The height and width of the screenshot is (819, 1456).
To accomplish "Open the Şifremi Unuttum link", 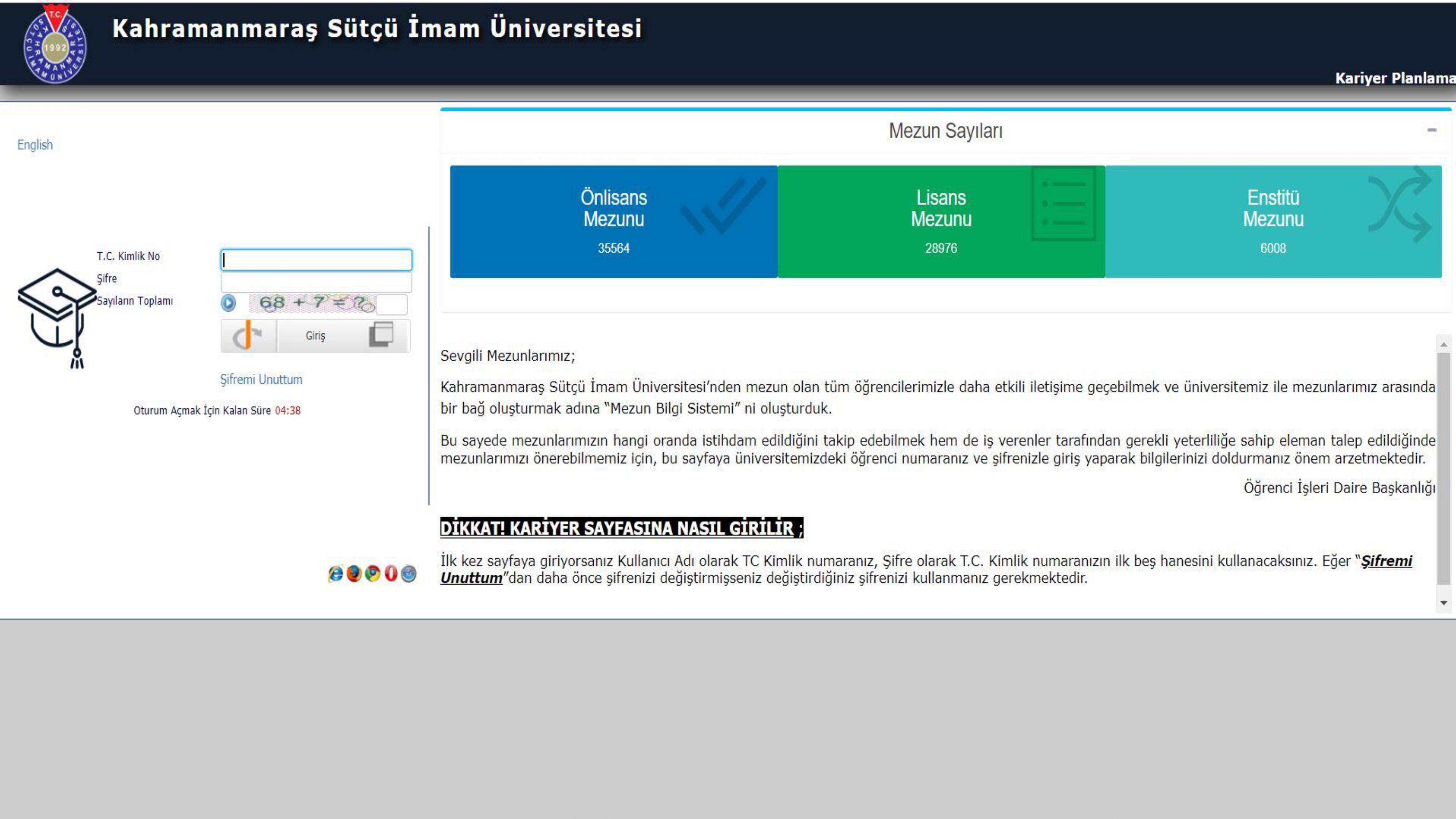I will pyautogui.click(x=261, y=379).
